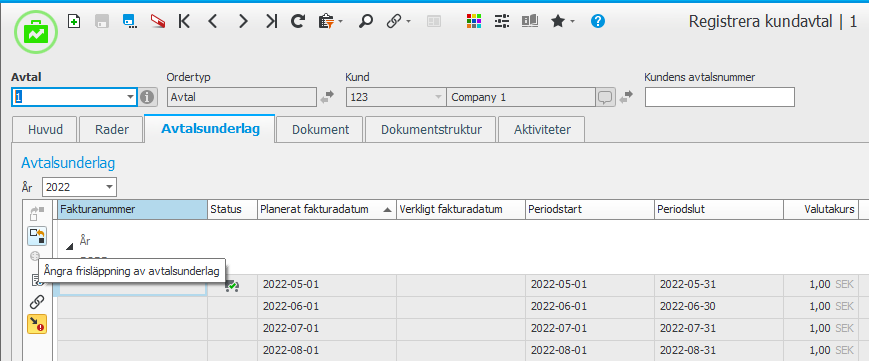
Task: Click the 1,00 SEK cell in the 2022-07-01 row
Action: [x=821, y=329]
